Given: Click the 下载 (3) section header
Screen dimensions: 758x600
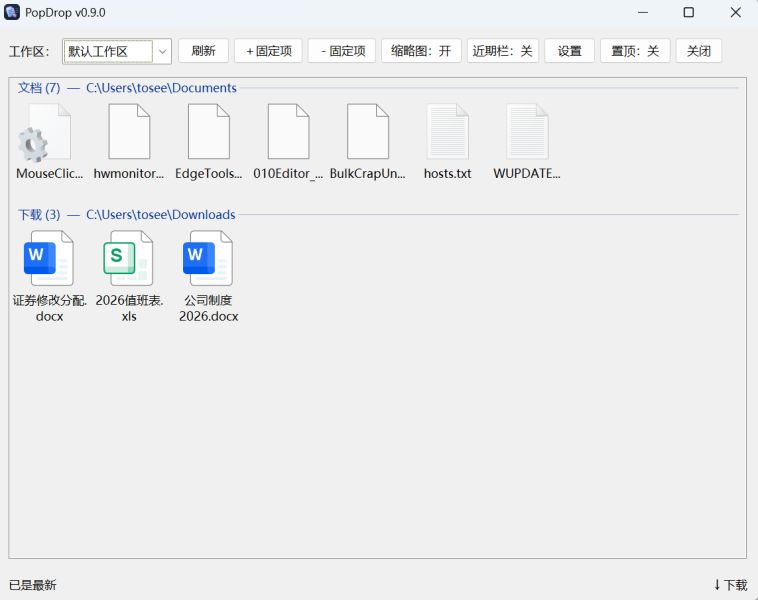Looking at the screenshot, I should [x=39, y=215].
